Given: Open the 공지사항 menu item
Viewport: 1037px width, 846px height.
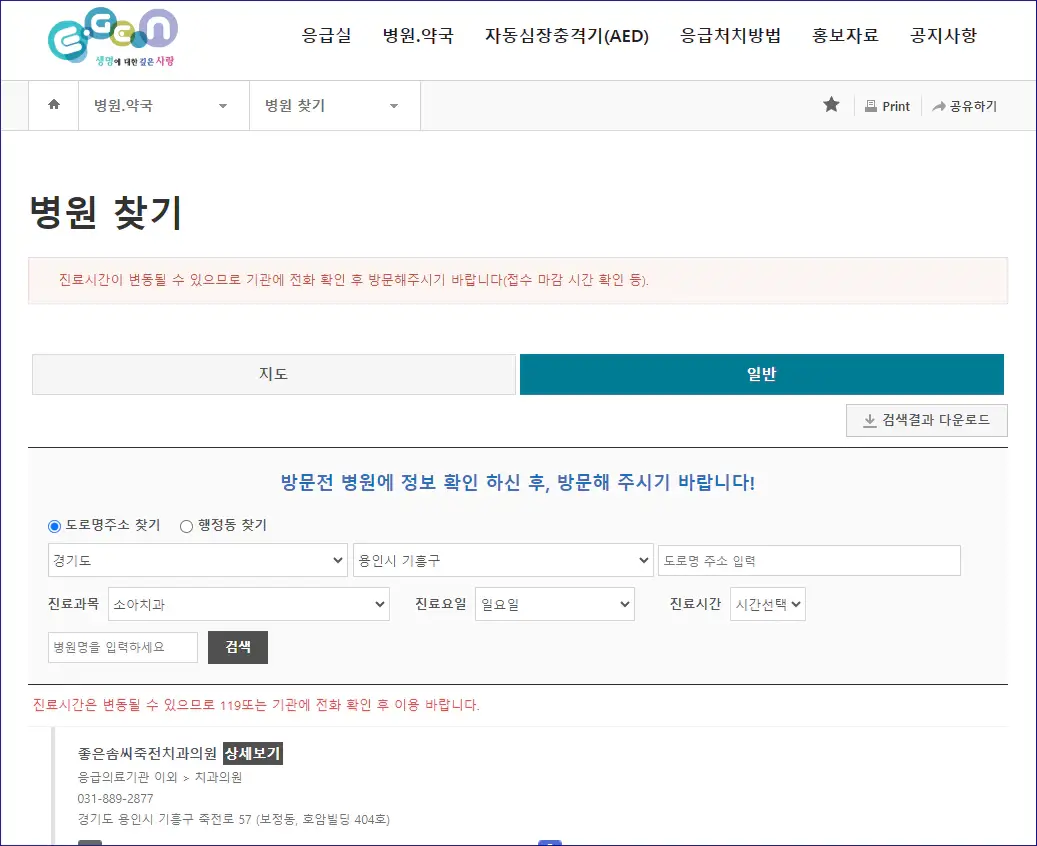Looking at the screenshot, I should point(942,34).
